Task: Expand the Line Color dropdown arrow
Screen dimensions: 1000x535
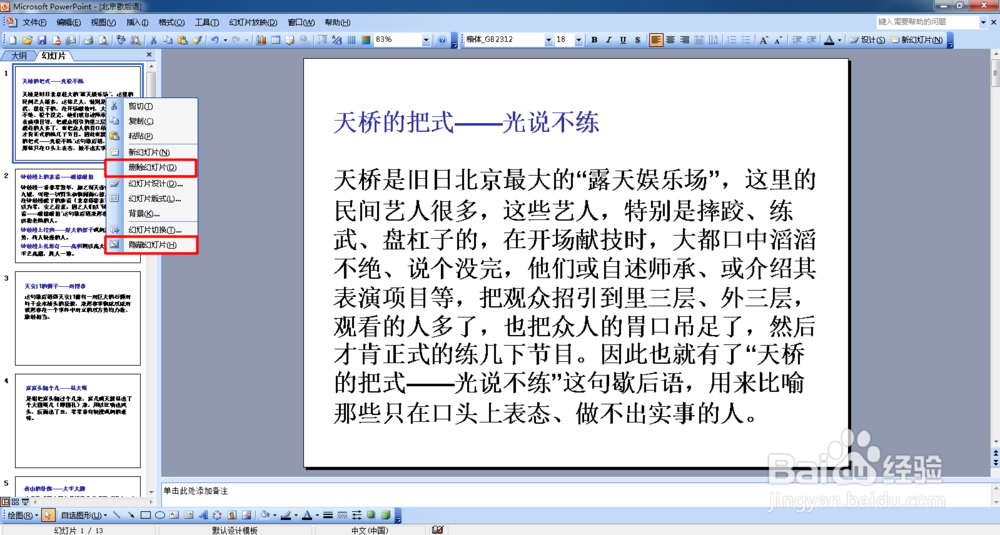Action: click(x=297, y=515)
